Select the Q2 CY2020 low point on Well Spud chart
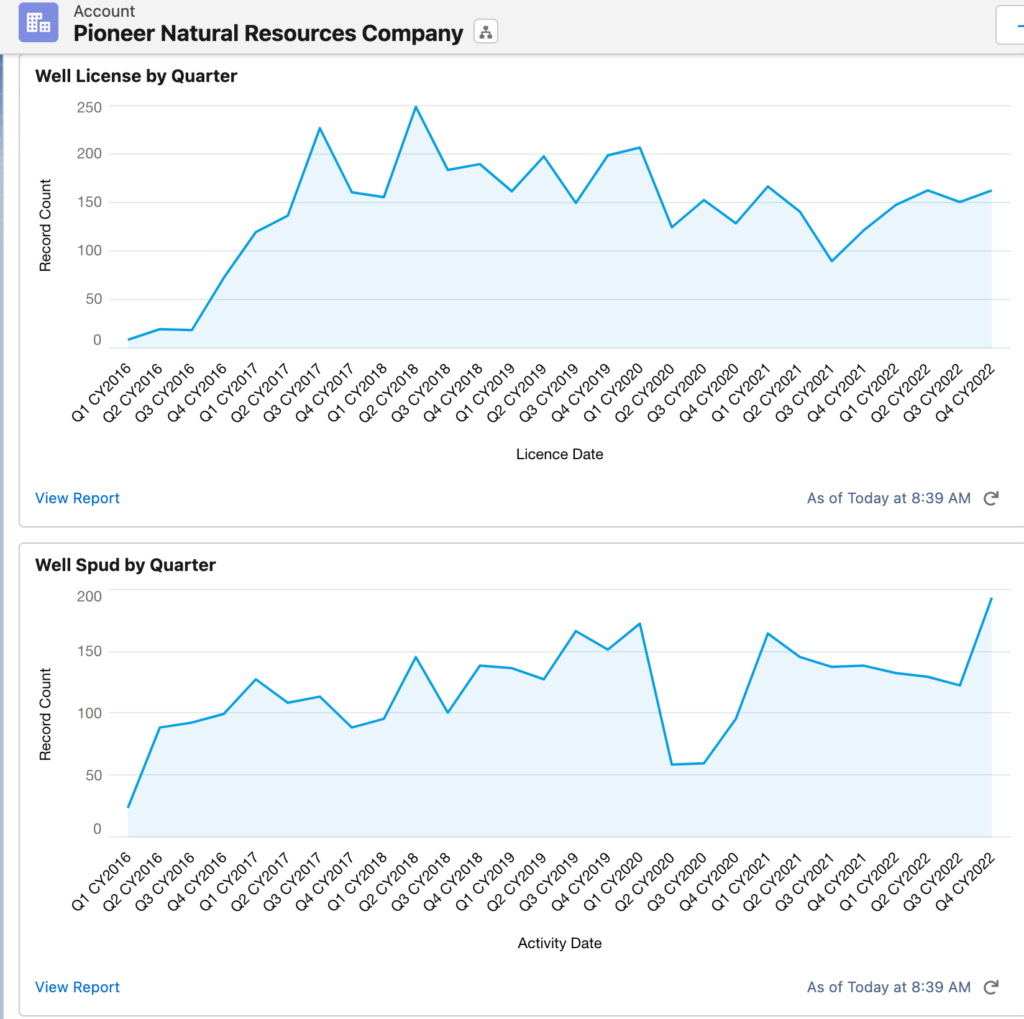This screenshot has height=1019, width=1024. tap(672, 764)
